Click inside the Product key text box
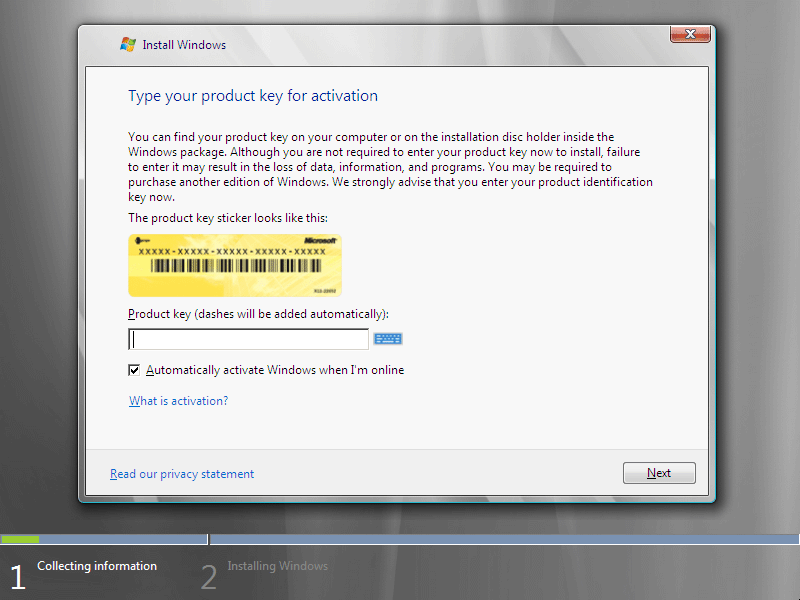Screen dimensions: 800x600 pyautogui.click(x=248, y=339)
